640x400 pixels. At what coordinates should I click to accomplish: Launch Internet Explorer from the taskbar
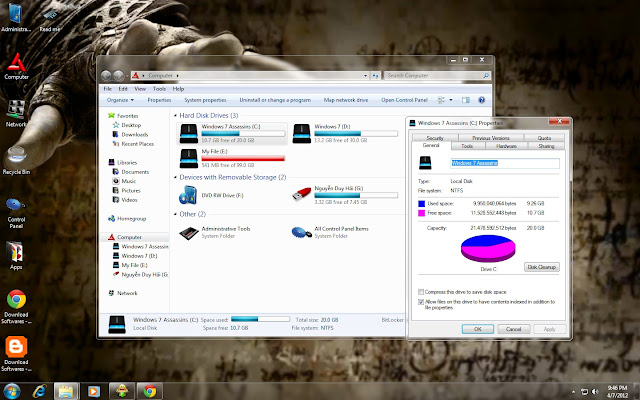click(x=40, y=391)
